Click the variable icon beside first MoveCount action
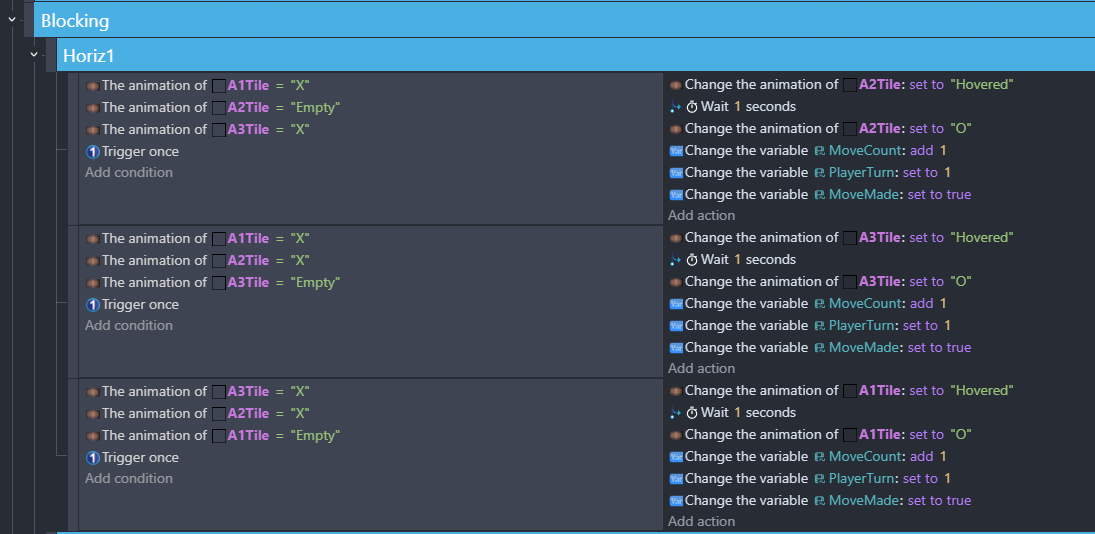The image size is (1095, 534). (x=675, y=151)
